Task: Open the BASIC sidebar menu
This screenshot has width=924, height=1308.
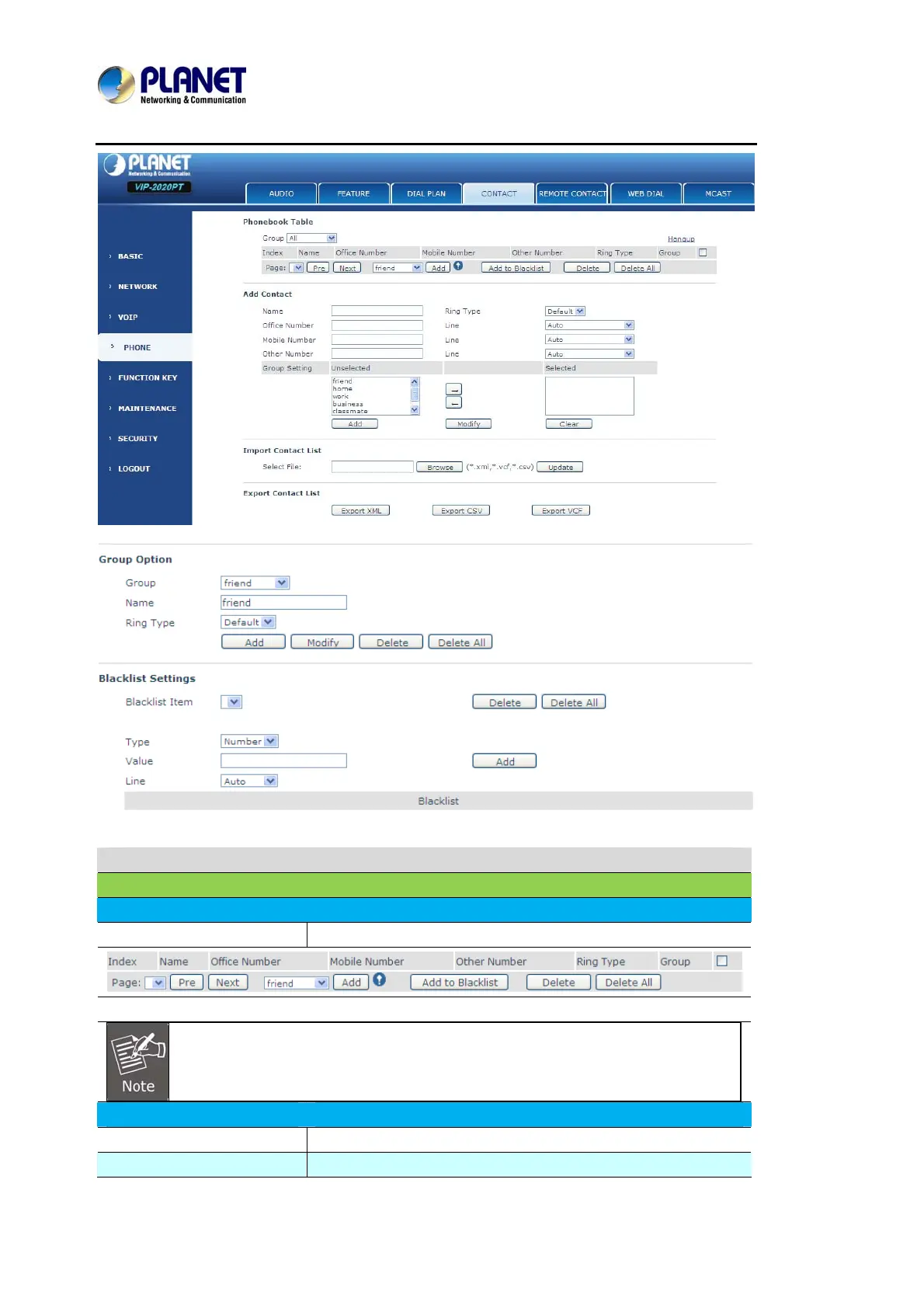Action: point(130,256)
